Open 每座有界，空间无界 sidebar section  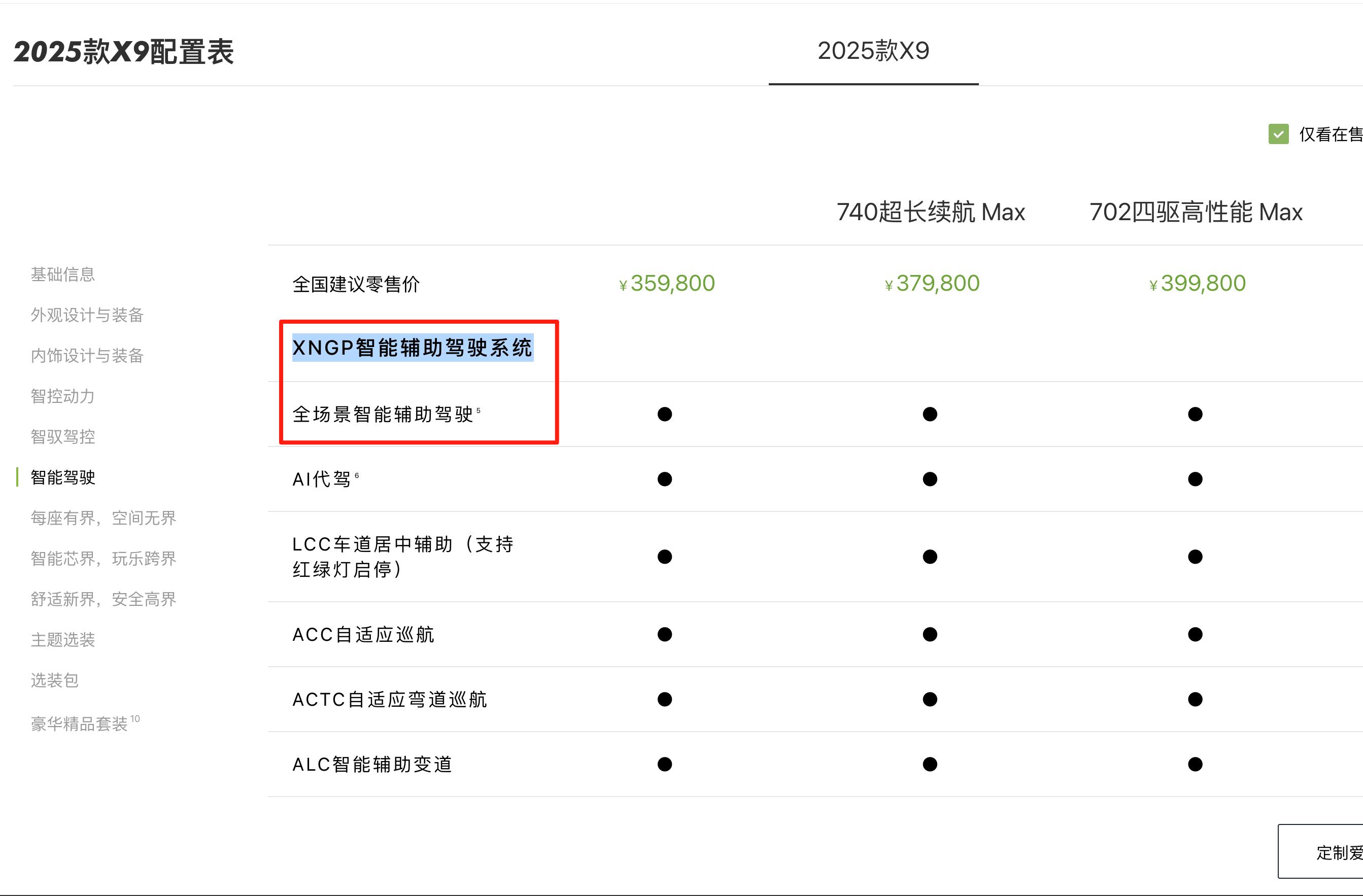[x=103, y=518]
